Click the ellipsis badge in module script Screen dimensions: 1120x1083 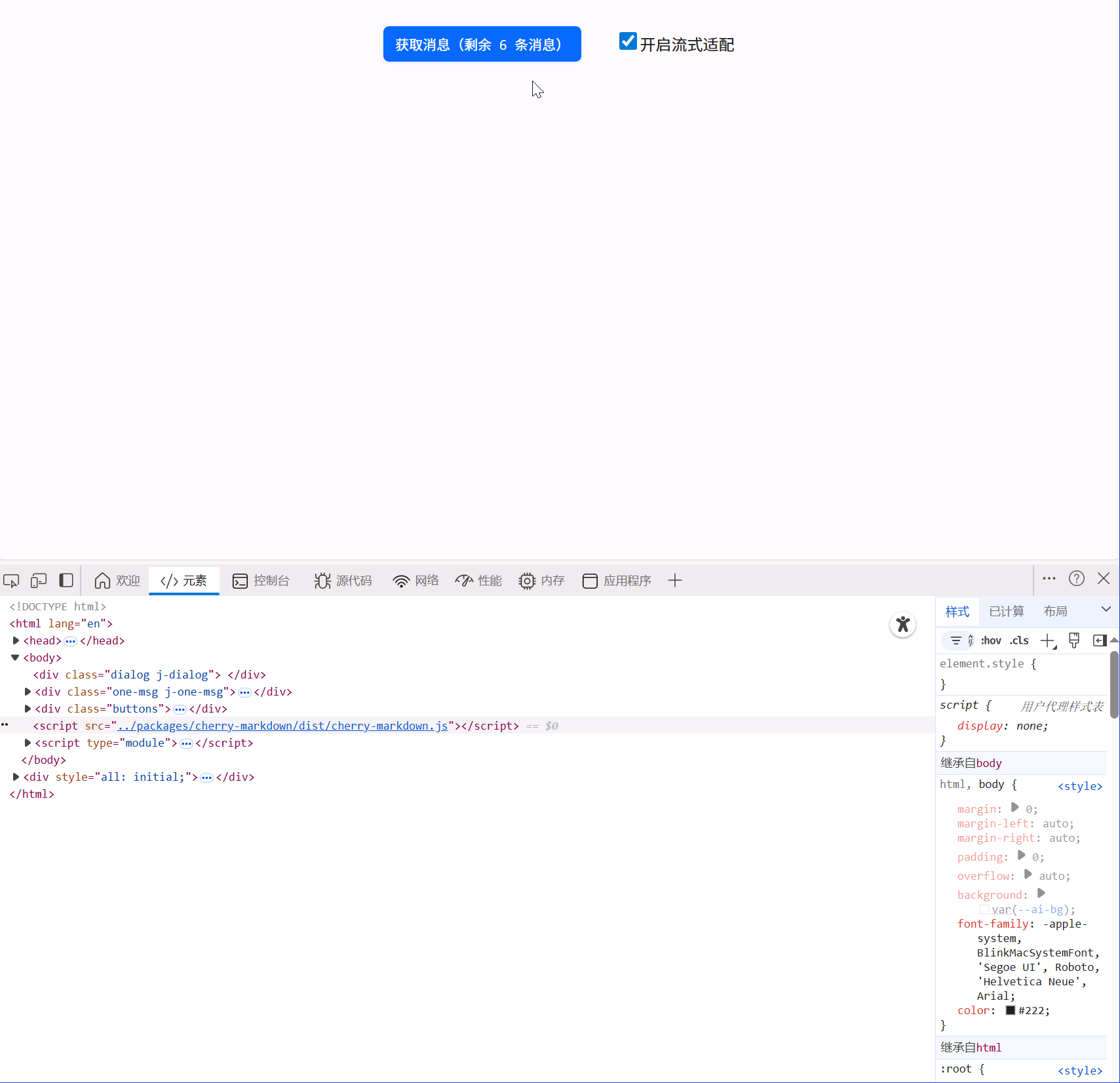(x=187, y=743)
